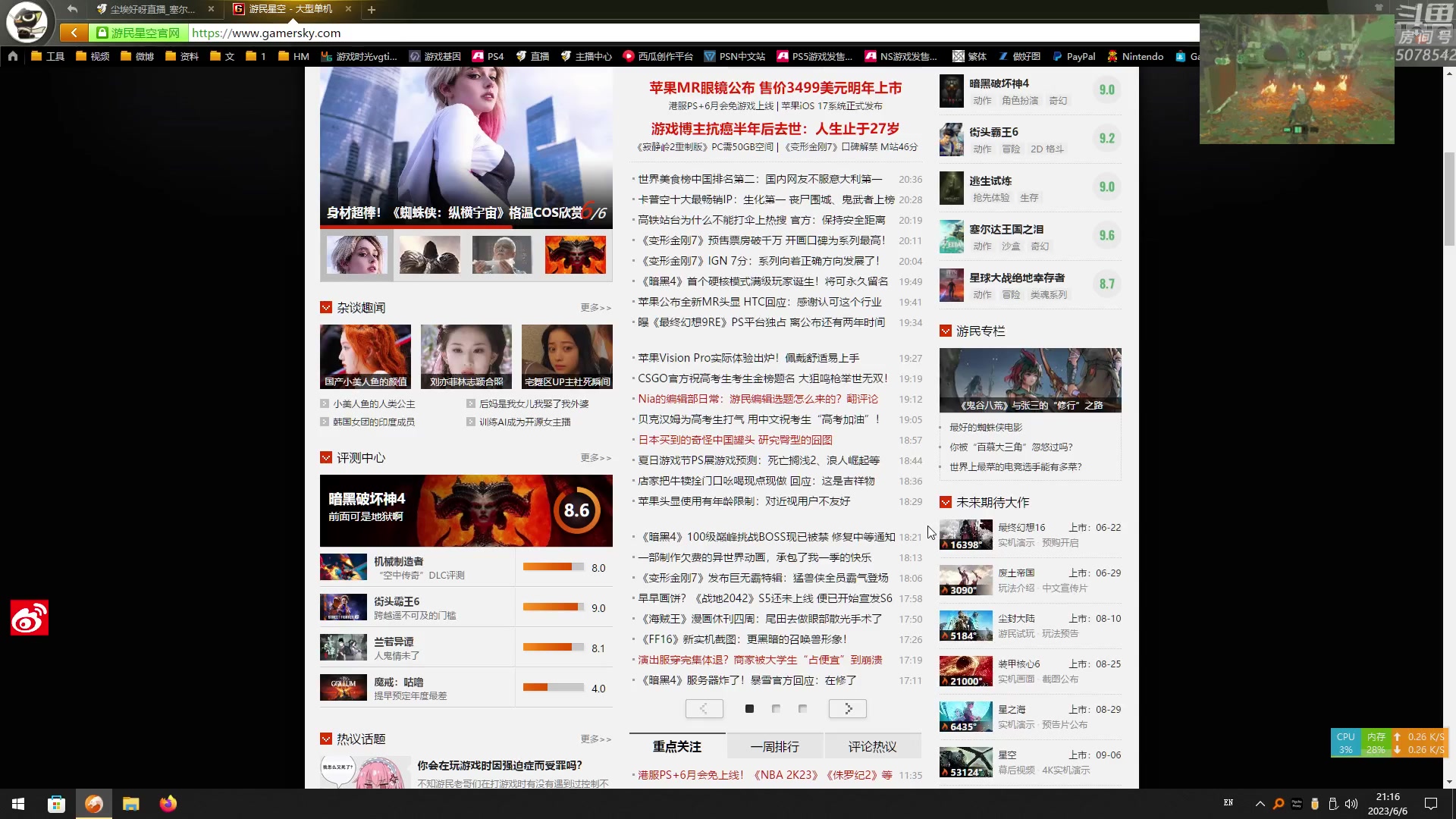Image resolution: width=1456 pixels, height=819 pixels.
Task: Click column link 最好的蜘蛛侠电影
Action: [x=986, y=428]
